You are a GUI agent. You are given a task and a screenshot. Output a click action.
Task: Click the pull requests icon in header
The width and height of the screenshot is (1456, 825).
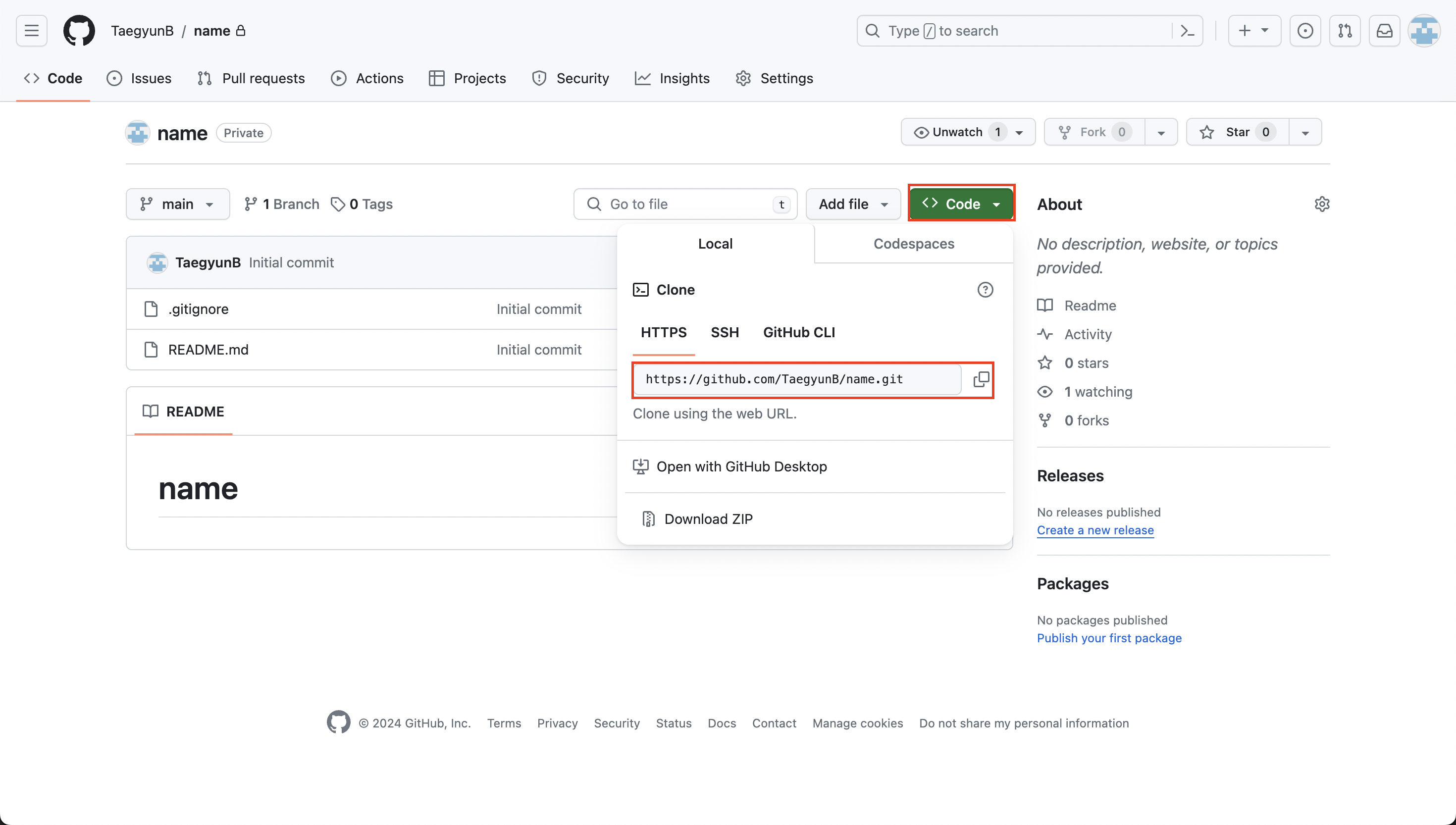click(x=1346, y=31)
